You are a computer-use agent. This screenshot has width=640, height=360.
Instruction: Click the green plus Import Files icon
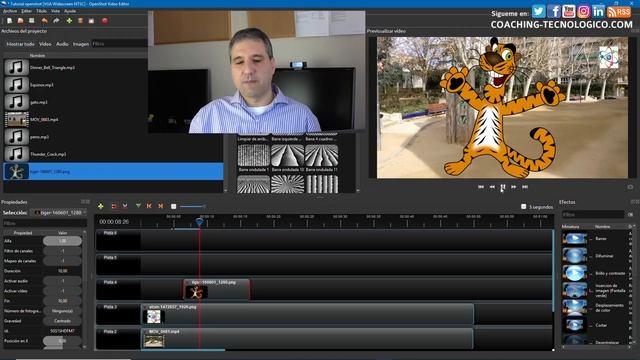[x=69, y=21]
